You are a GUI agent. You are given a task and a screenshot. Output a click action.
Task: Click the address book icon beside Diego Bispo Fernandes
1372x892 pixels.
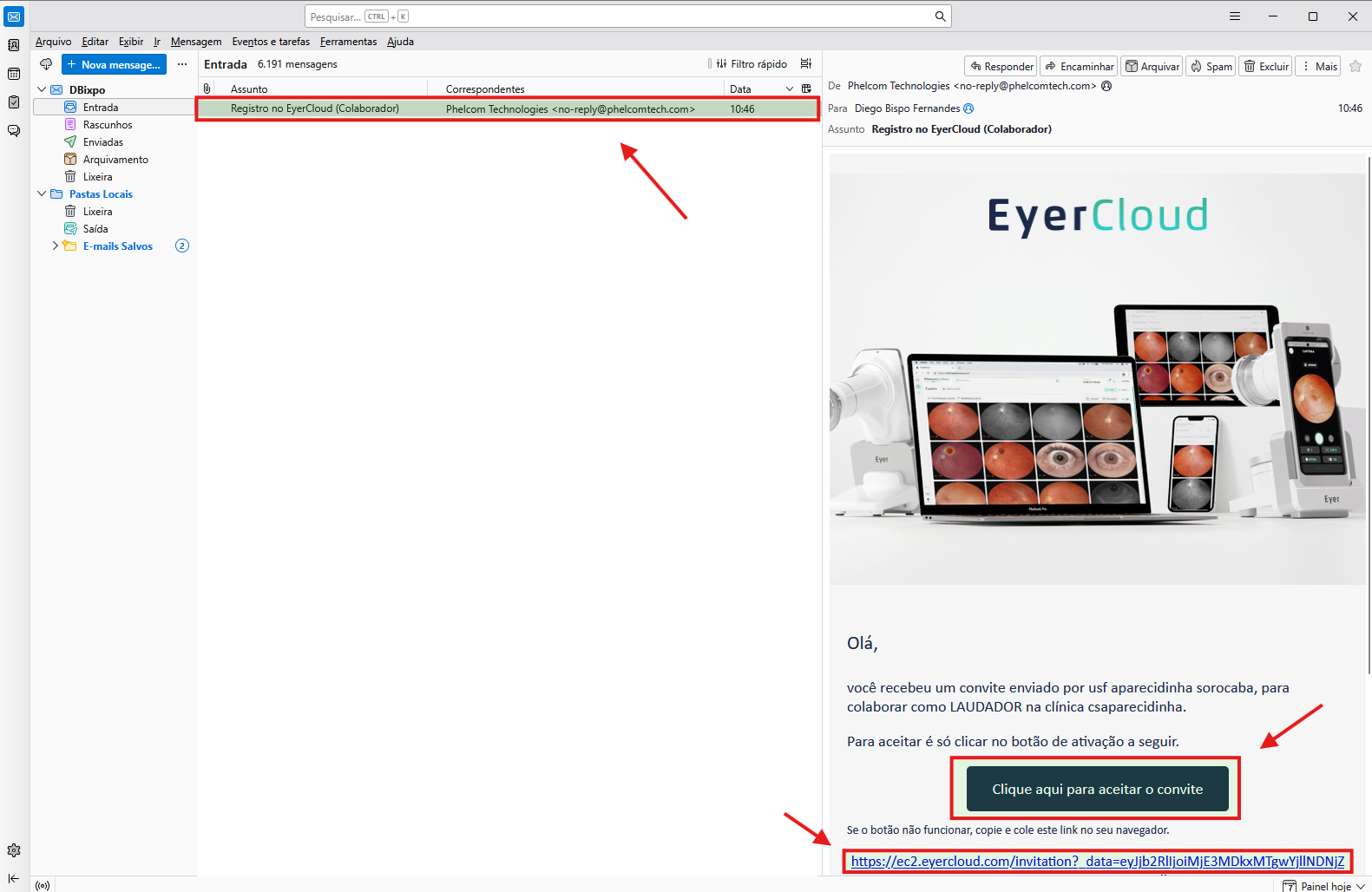(x=968, y=108)
